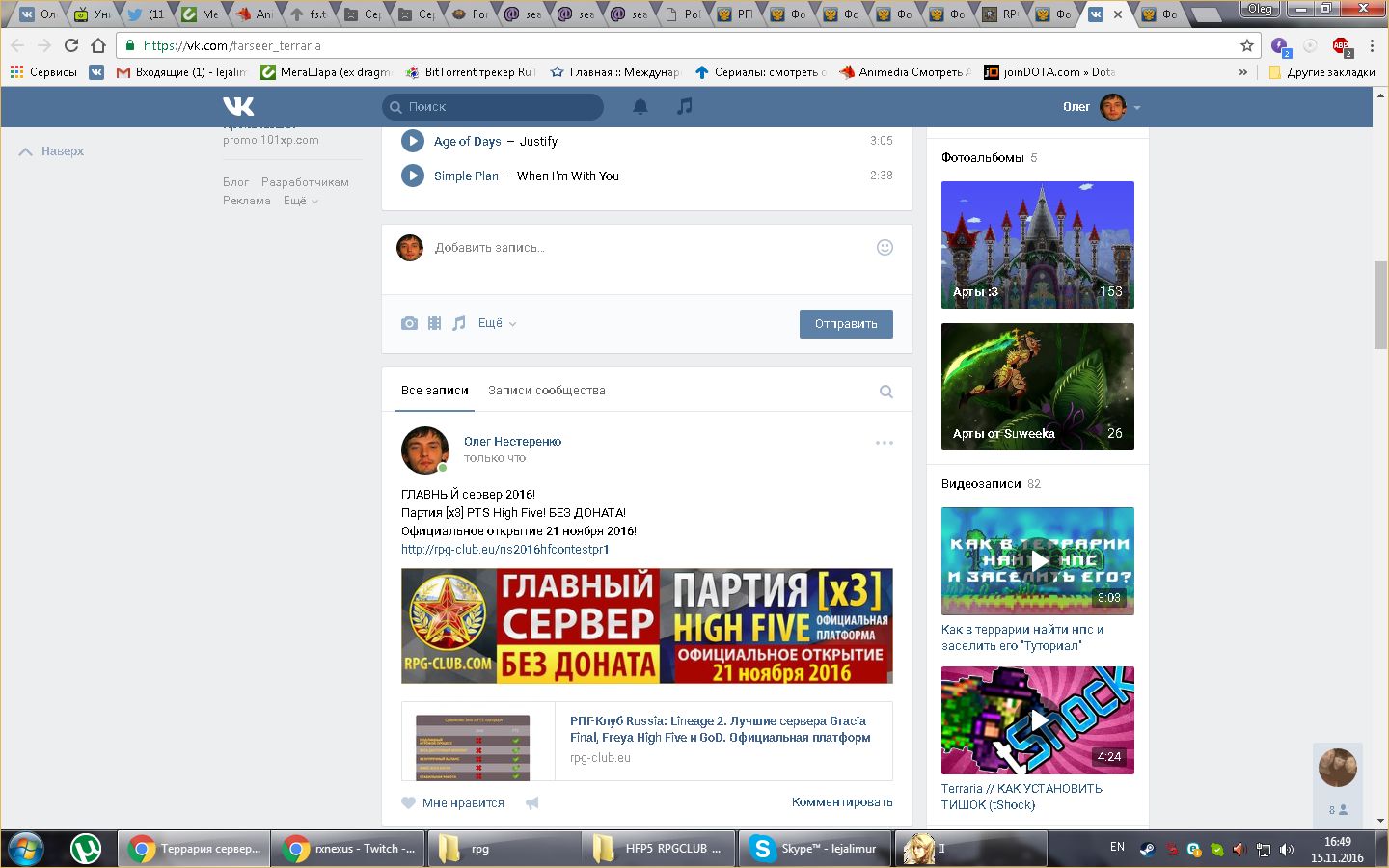Open the music note icon in header
Screen dimensions: 1389x868
[x=684, y=107]
